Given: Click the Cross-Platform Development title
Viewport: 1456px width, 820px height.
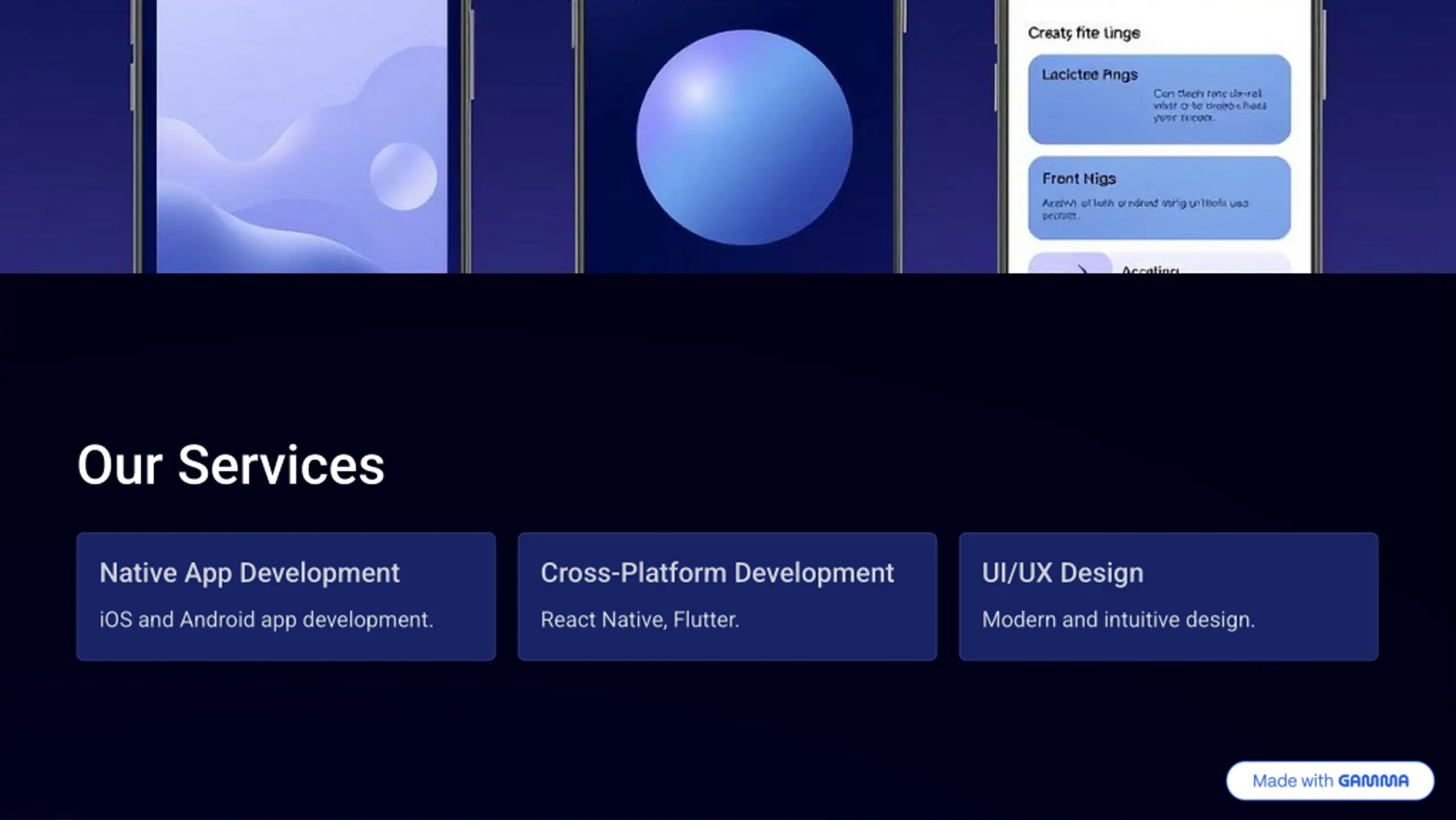Looking at the screenshot, I should [717, 572].
